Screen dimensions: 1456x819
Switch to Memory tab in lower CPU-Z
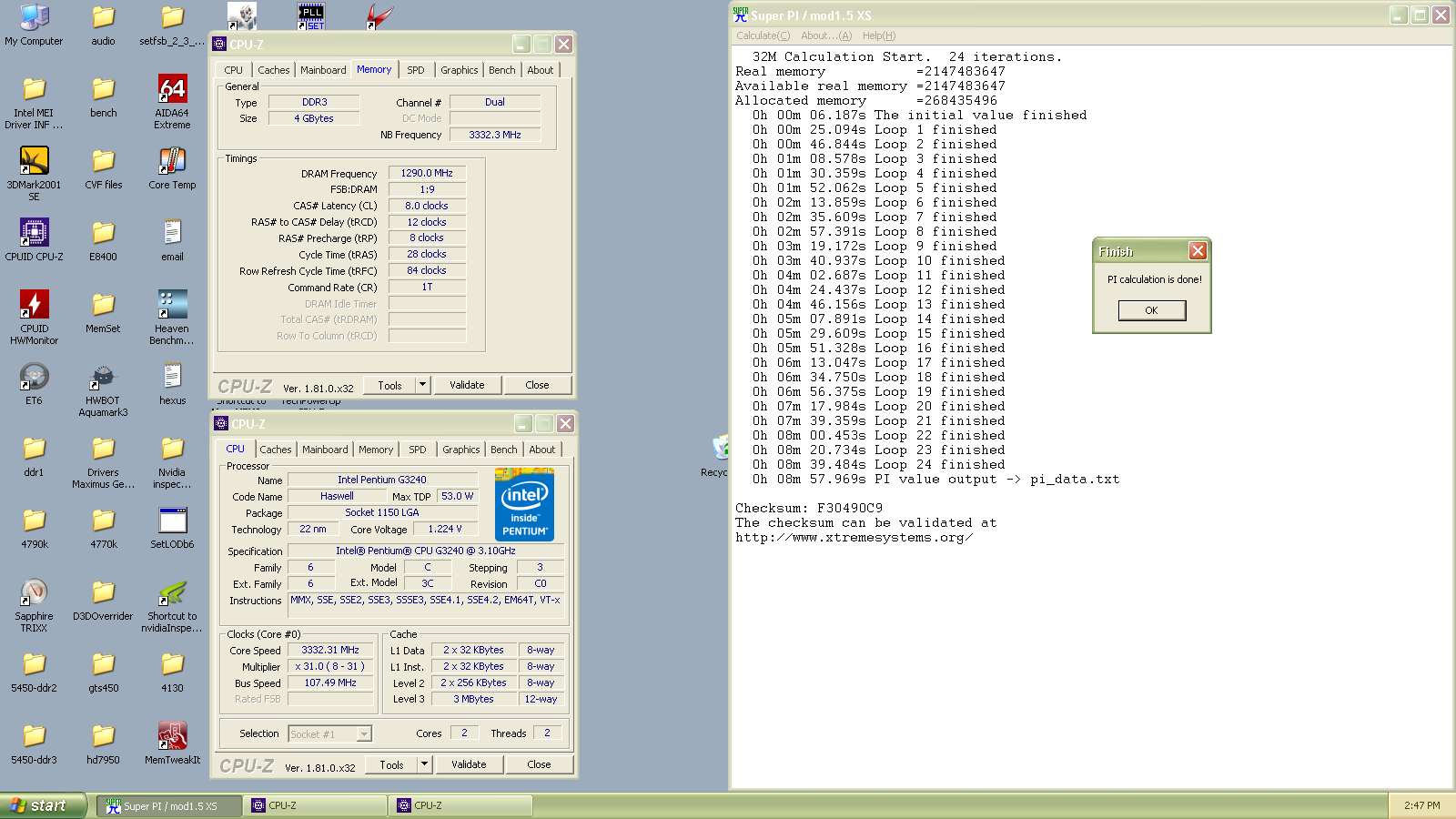pos(376,450)
